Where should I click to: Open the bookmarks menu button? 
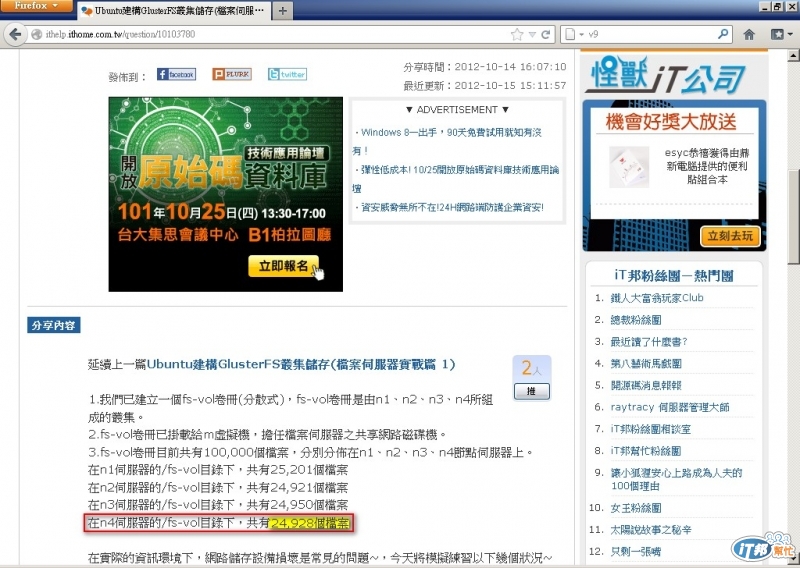pyautogui.click(x=781, y=34)
